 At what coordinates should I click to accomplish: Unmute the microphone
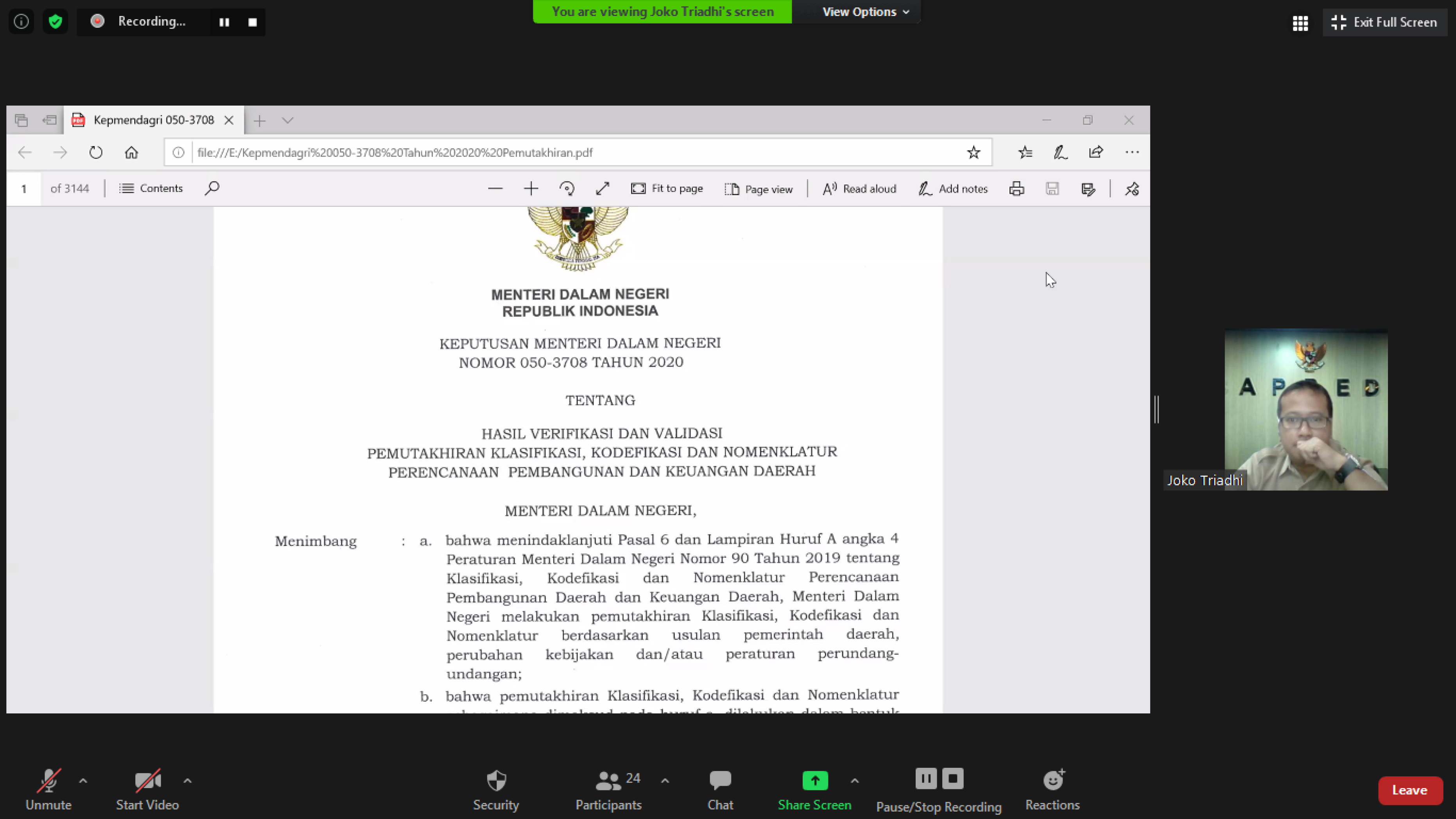(x=48, y=790)
